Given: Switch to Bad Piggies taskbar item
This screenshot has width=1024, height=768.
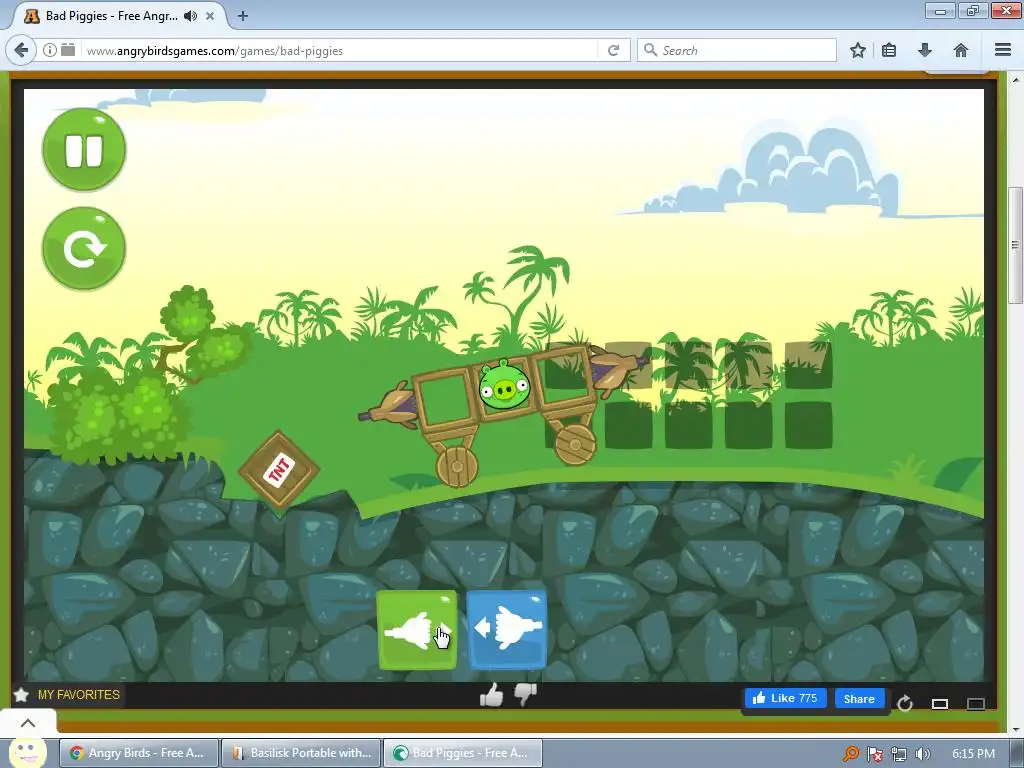Looking at the screenshot, I should [x=462, y=753].
